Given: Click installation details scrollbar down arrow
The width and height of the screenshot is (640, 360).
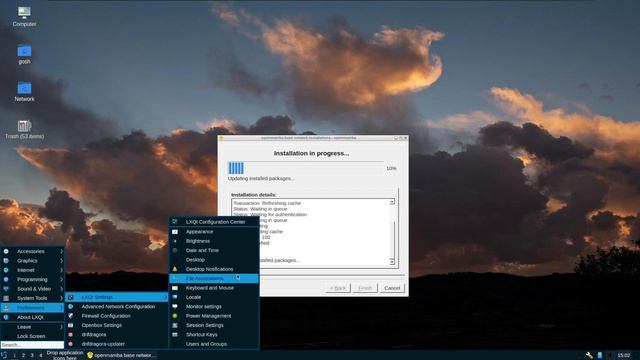Looking at the screenshot, I should coord(392,262).
